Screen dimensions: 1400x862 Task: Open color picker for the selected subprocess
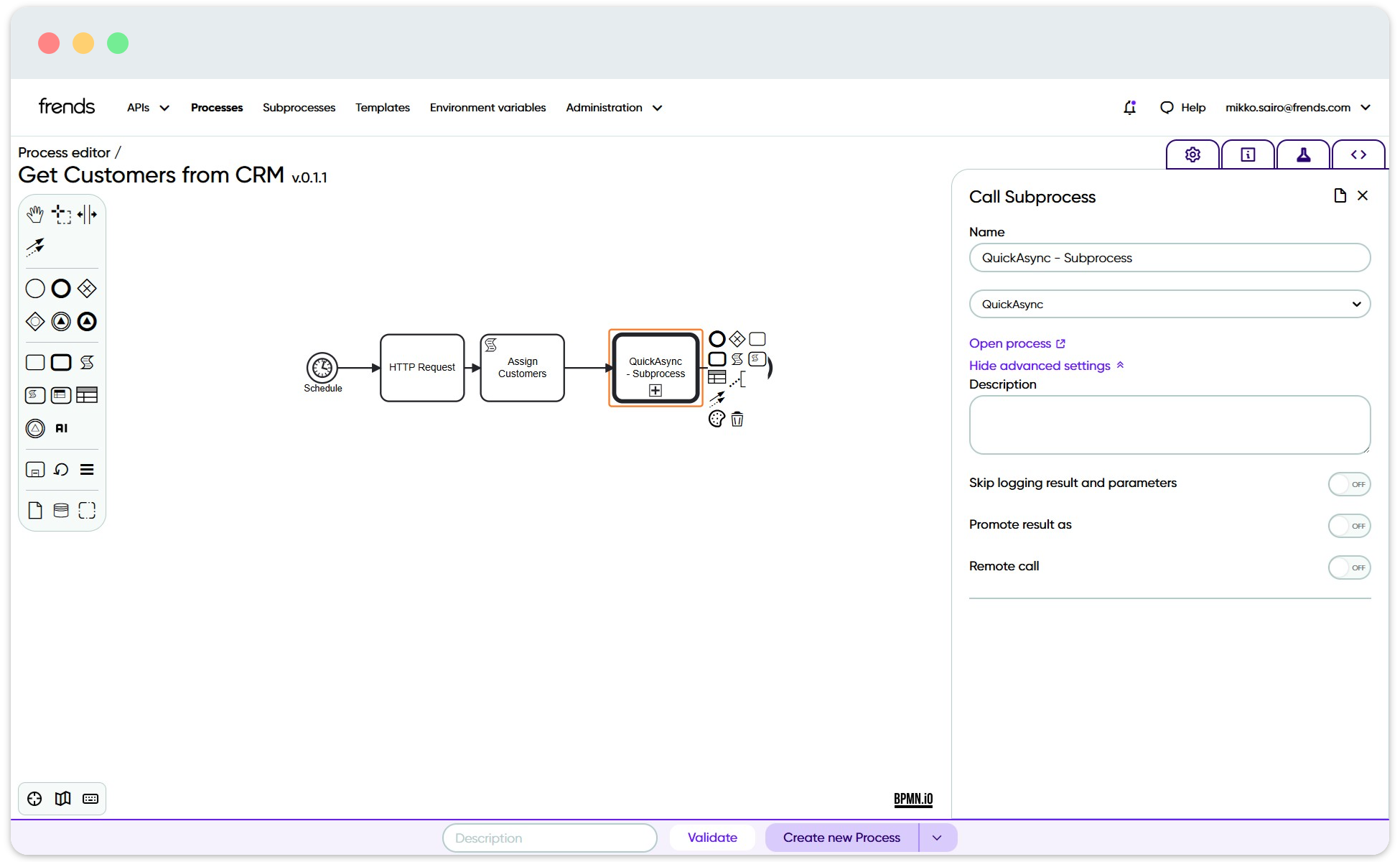pyautogui.click(x=716, y=419)
